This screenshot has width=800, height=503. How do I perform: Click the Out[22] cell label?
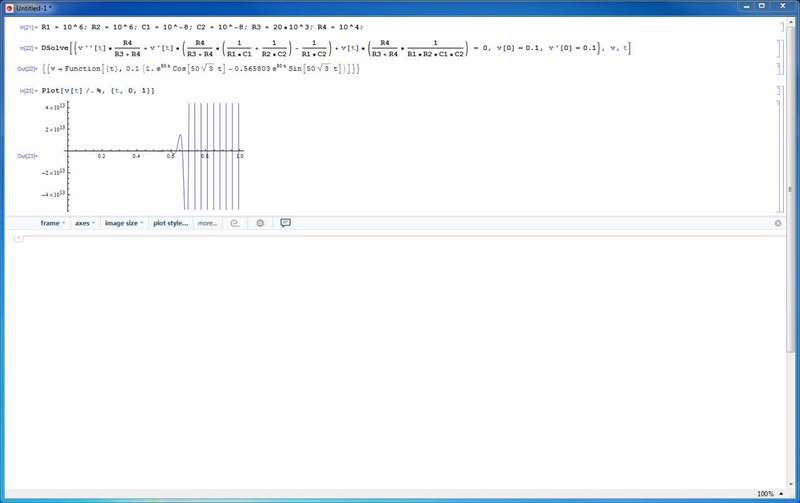[27, 69]
